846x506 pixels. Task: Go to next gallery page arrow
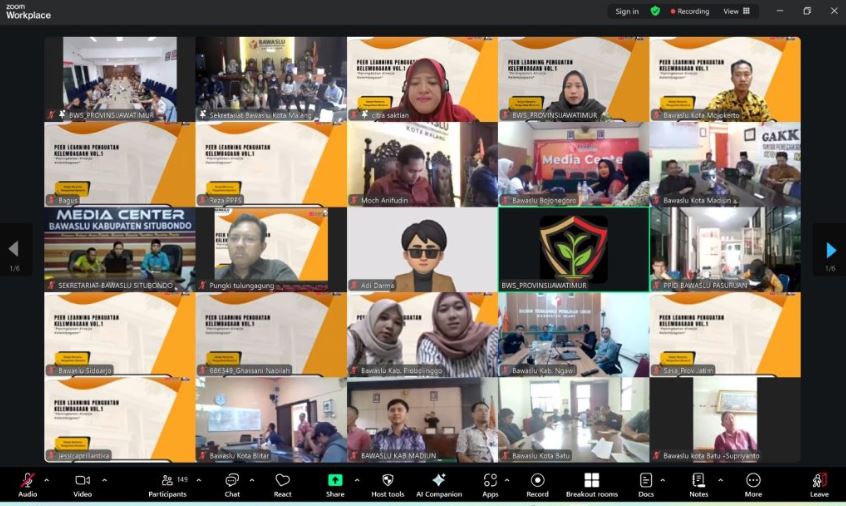click(x=831, y=250)
